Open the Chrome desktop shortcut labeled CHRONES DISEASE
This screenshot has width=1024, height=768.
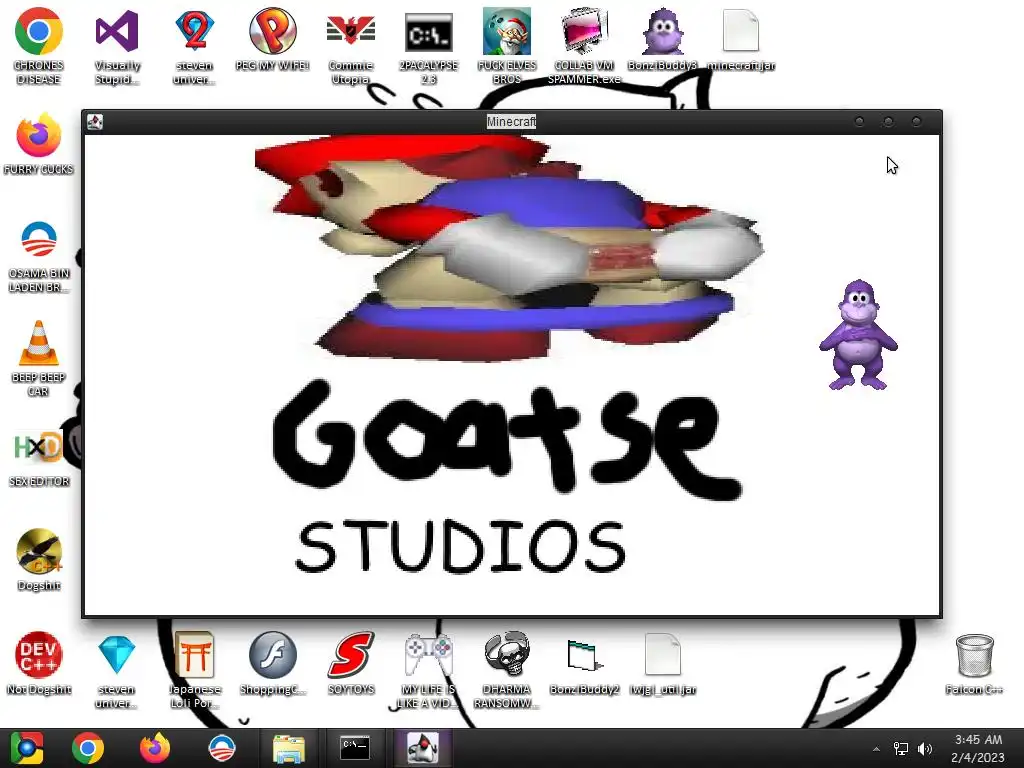tap(39, 46)
